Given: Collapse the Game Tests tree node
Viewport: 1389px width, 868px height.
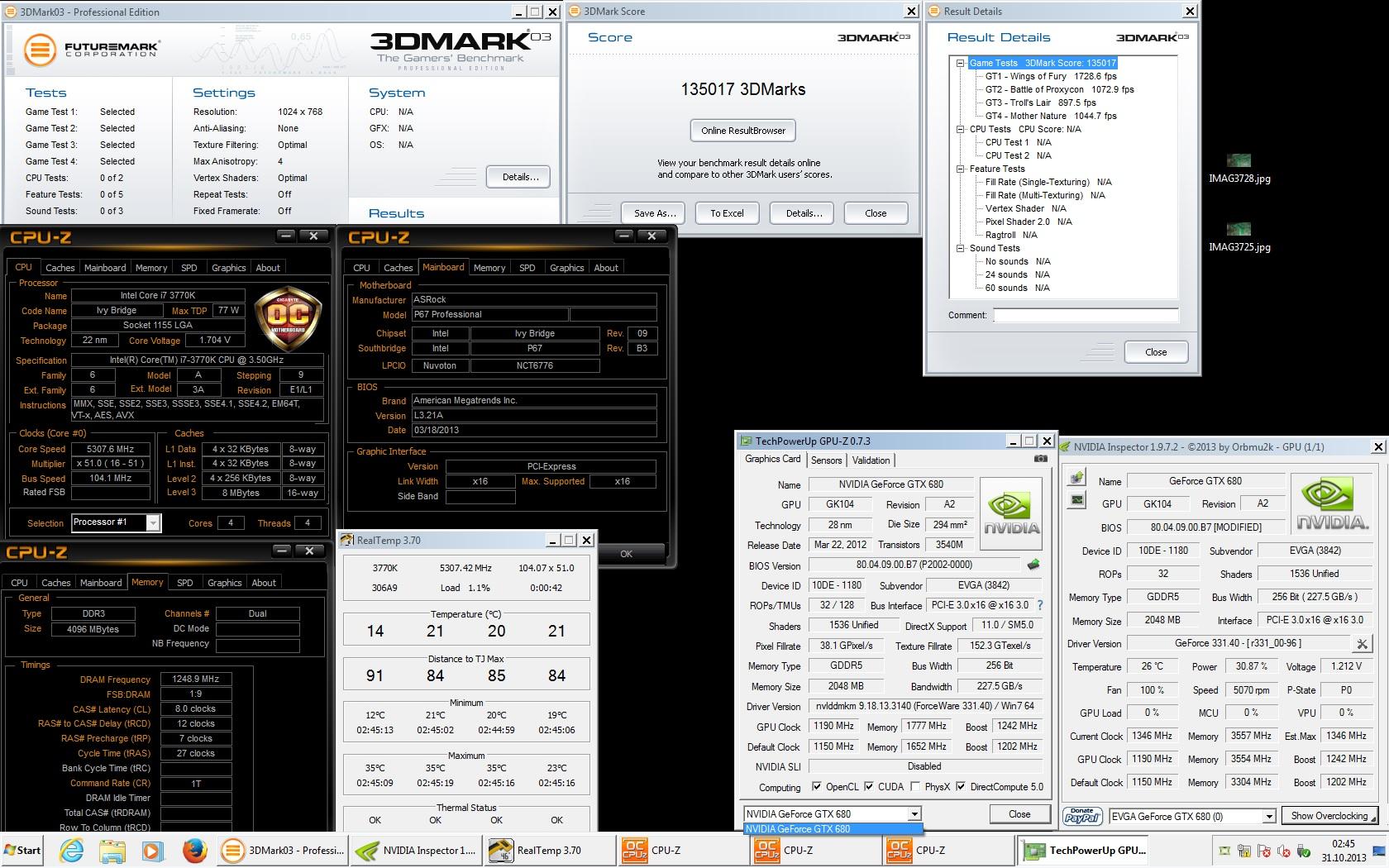Looking at the screenshot, I should click(x=961, y=63).
